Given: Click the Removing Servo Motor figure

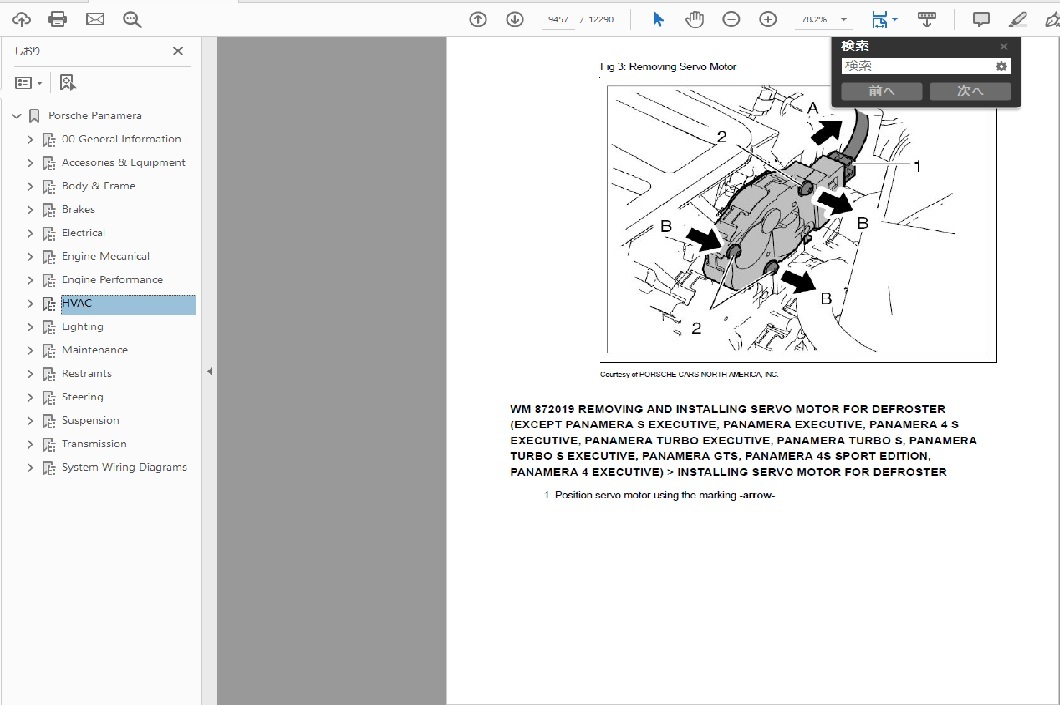Looking at the screenshot, I should [798, 223].
